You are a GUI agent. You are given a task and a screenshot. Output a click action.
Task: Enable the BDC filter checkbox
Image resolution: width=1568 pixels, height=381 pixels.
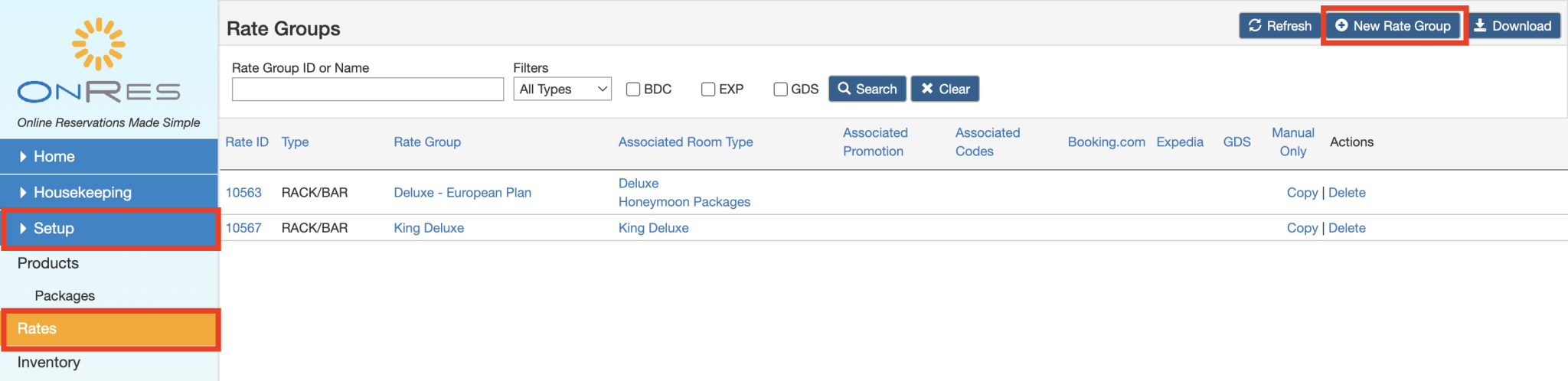(633, 90)
